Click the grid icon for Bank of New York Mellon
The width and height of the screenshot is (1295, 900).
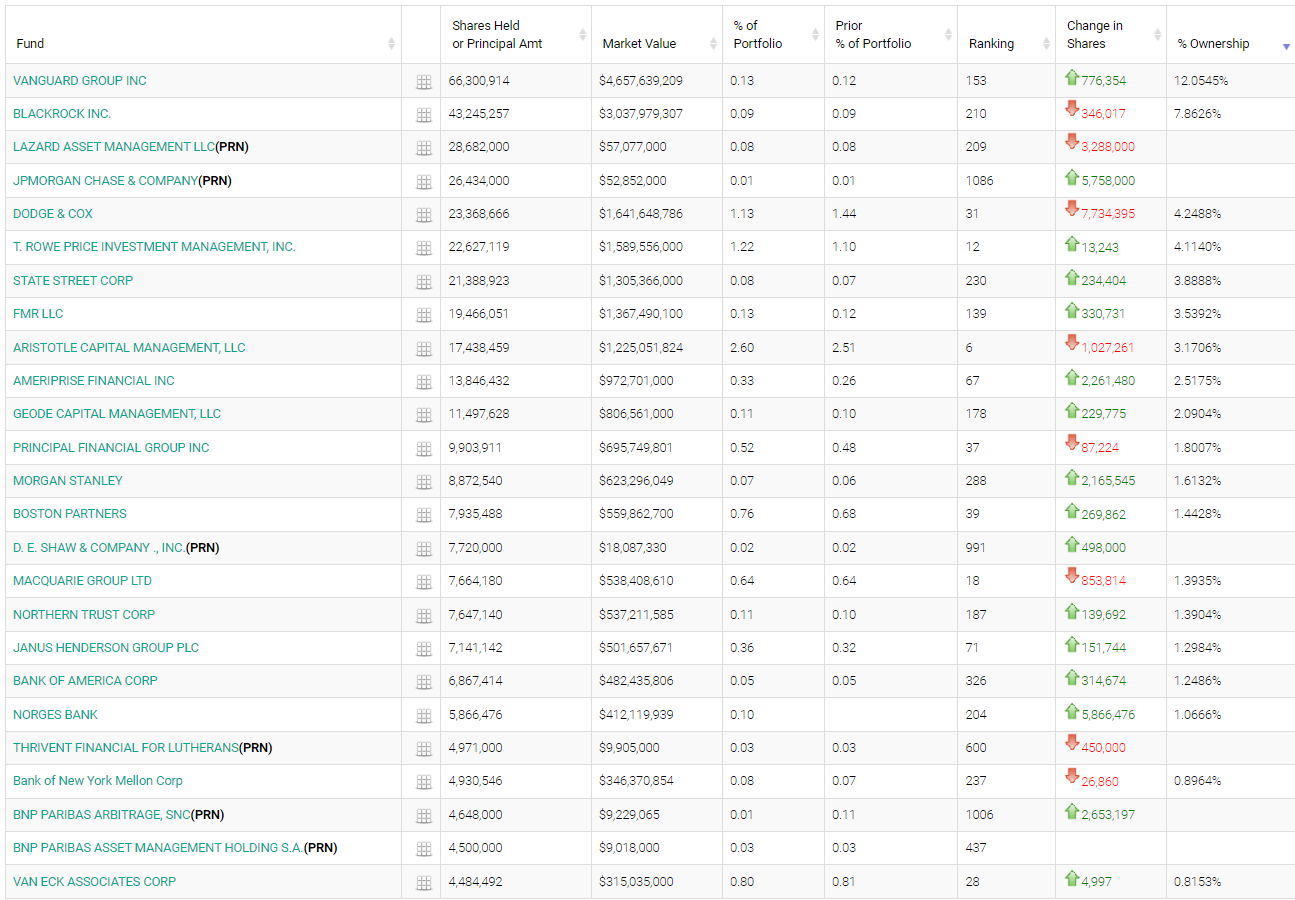[x=423, y=782]
